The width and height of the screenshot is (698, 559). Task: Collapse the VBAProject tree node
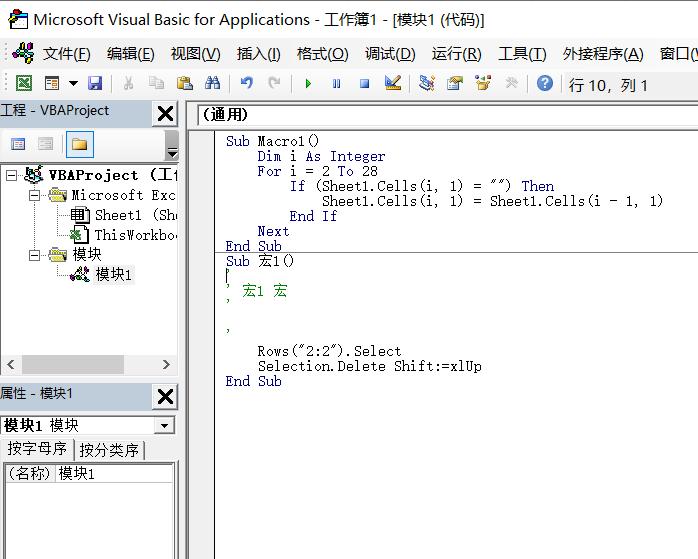(x=11, y=175)
